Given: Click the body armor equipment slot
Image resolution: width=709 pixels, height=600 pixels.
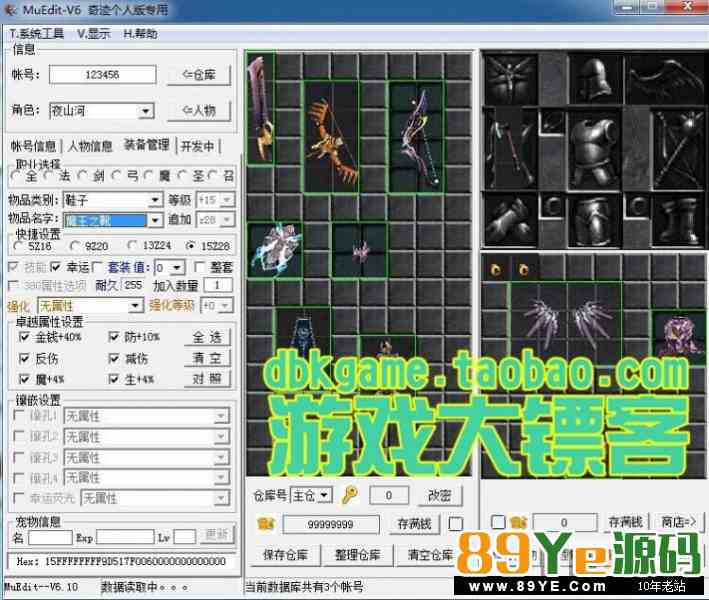Looking at the screenshot, I should click(x=595, y=148).
